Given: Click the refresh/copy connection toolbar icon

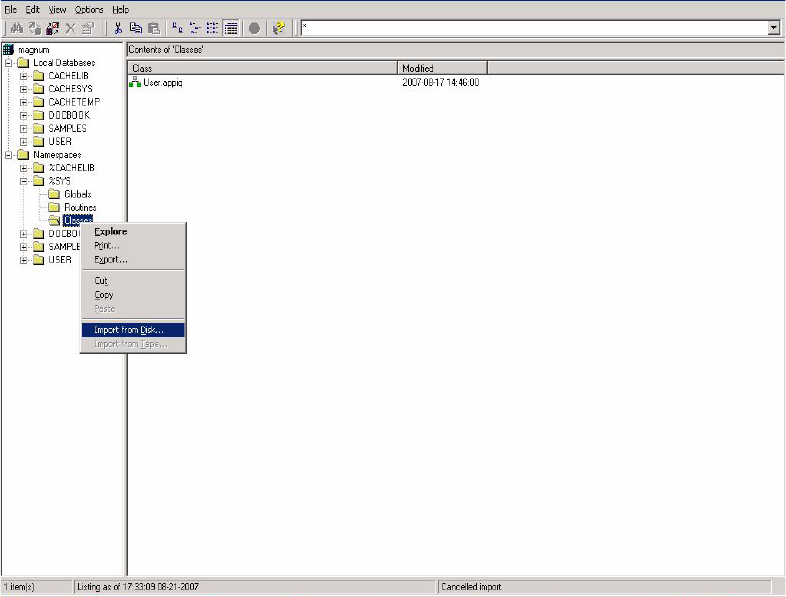Looking at the screenshot, I should 34,28.
